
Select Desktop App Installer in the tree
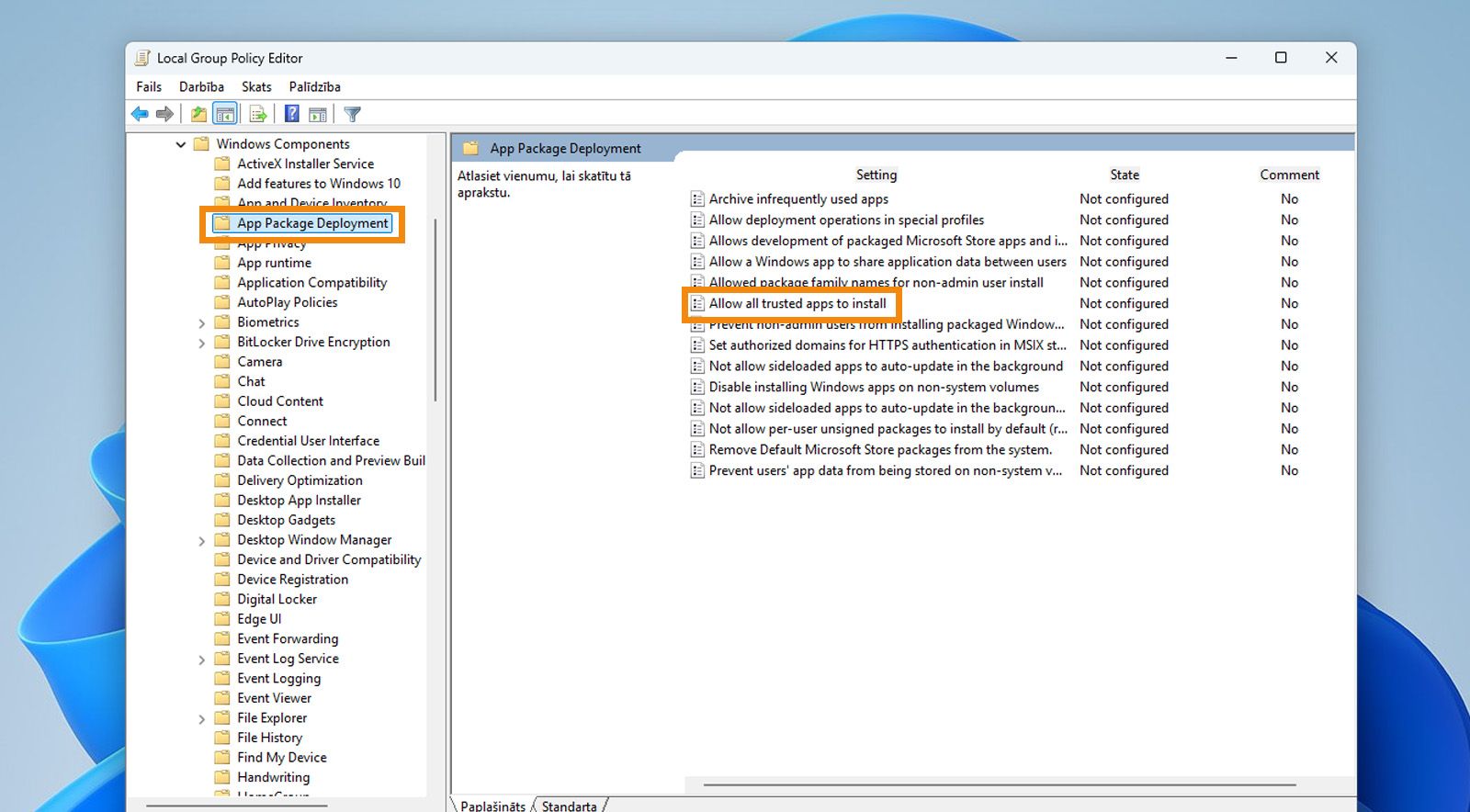[300, 501]
